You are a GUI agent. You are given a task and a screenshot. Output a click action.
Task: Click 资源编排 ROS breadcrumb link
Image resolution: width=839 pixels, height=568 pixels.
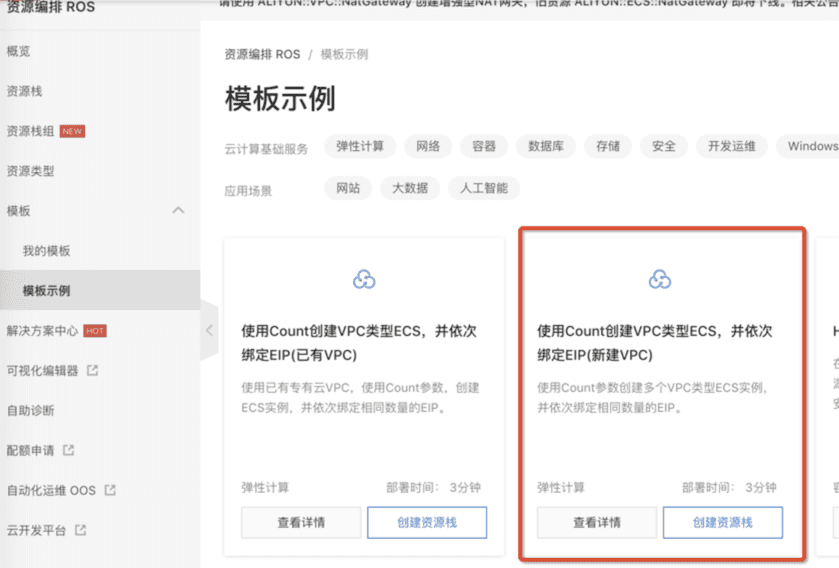[x=262, y=55]
